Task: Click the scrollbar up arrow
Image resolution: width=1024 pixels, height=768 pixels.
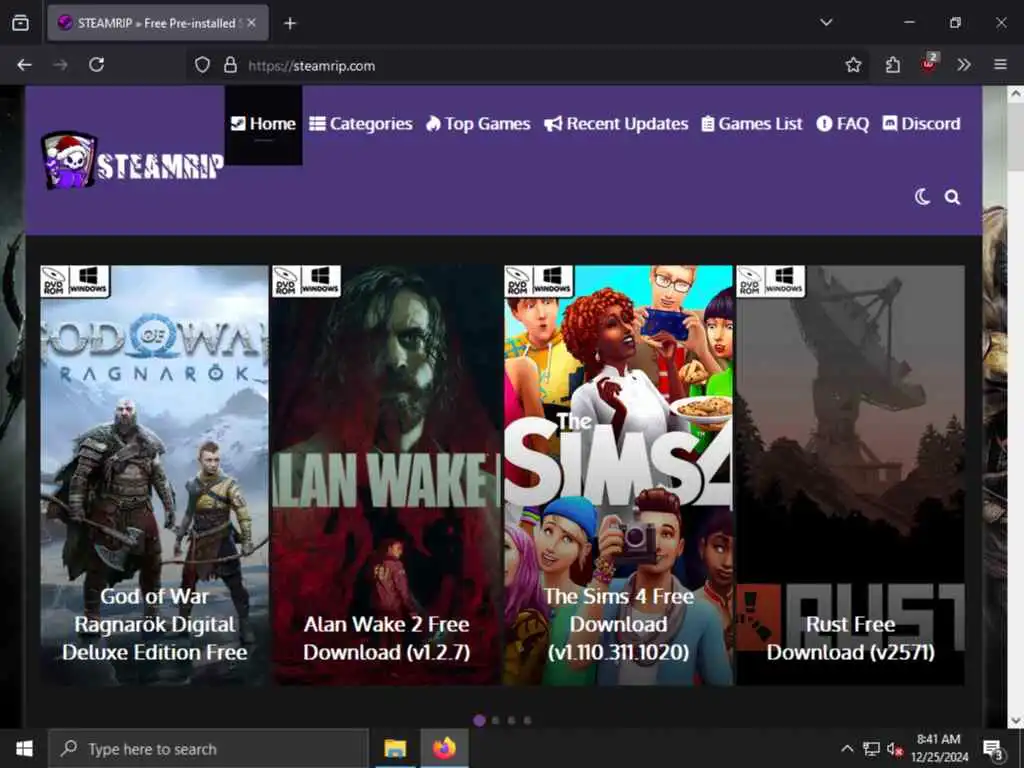Action: (x=1016, y=94)
